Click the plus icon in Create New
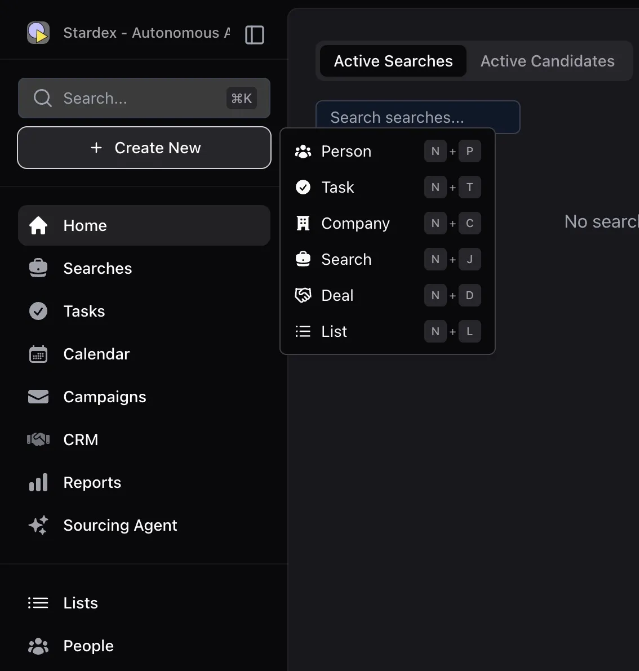Viewport: 639px width, 671px height. 96,148
